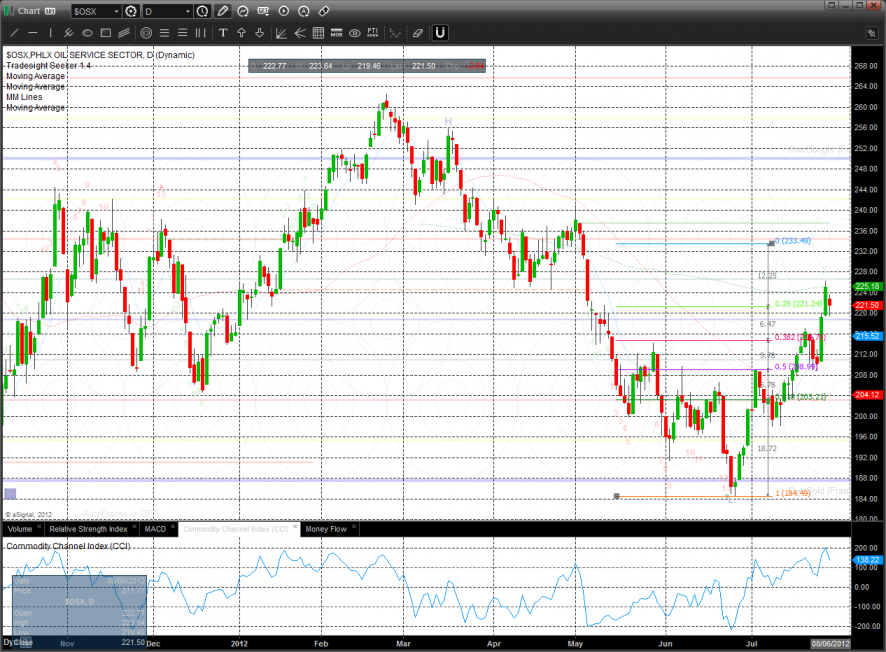Click the Volume study tab
This screenshot has height=652, width=886.
[x=20, y=528]
